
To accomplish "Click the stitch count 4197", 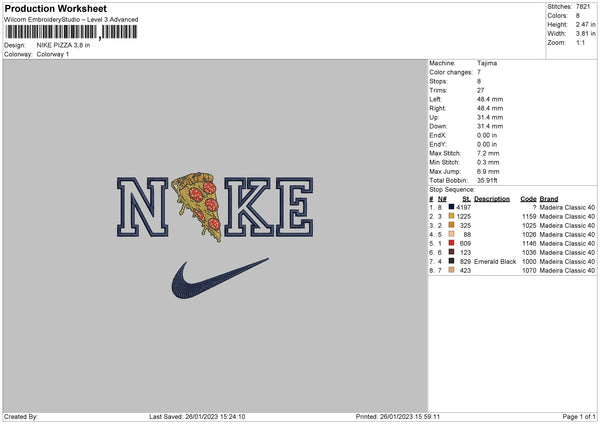I will point(463,207).
